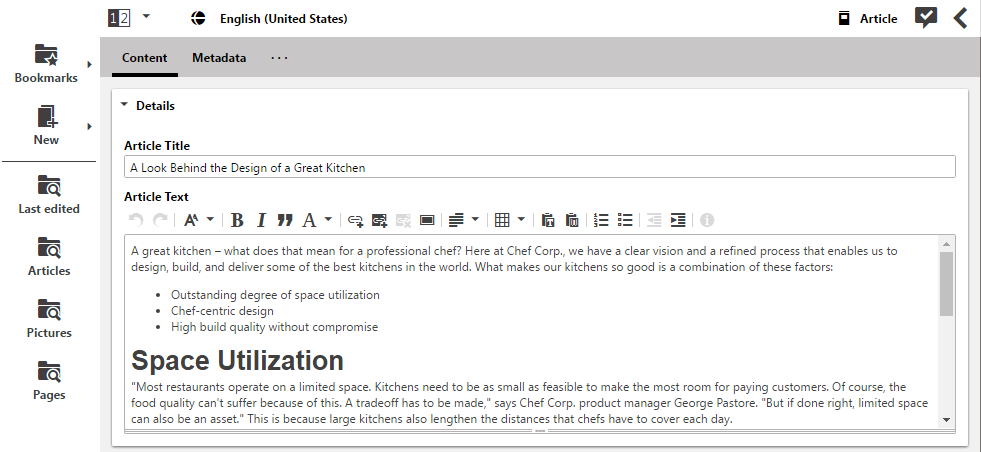The image size is (981, 452).
Task: Open the Pages search folder
Action: pyautogui.click(x=49, y=381)
